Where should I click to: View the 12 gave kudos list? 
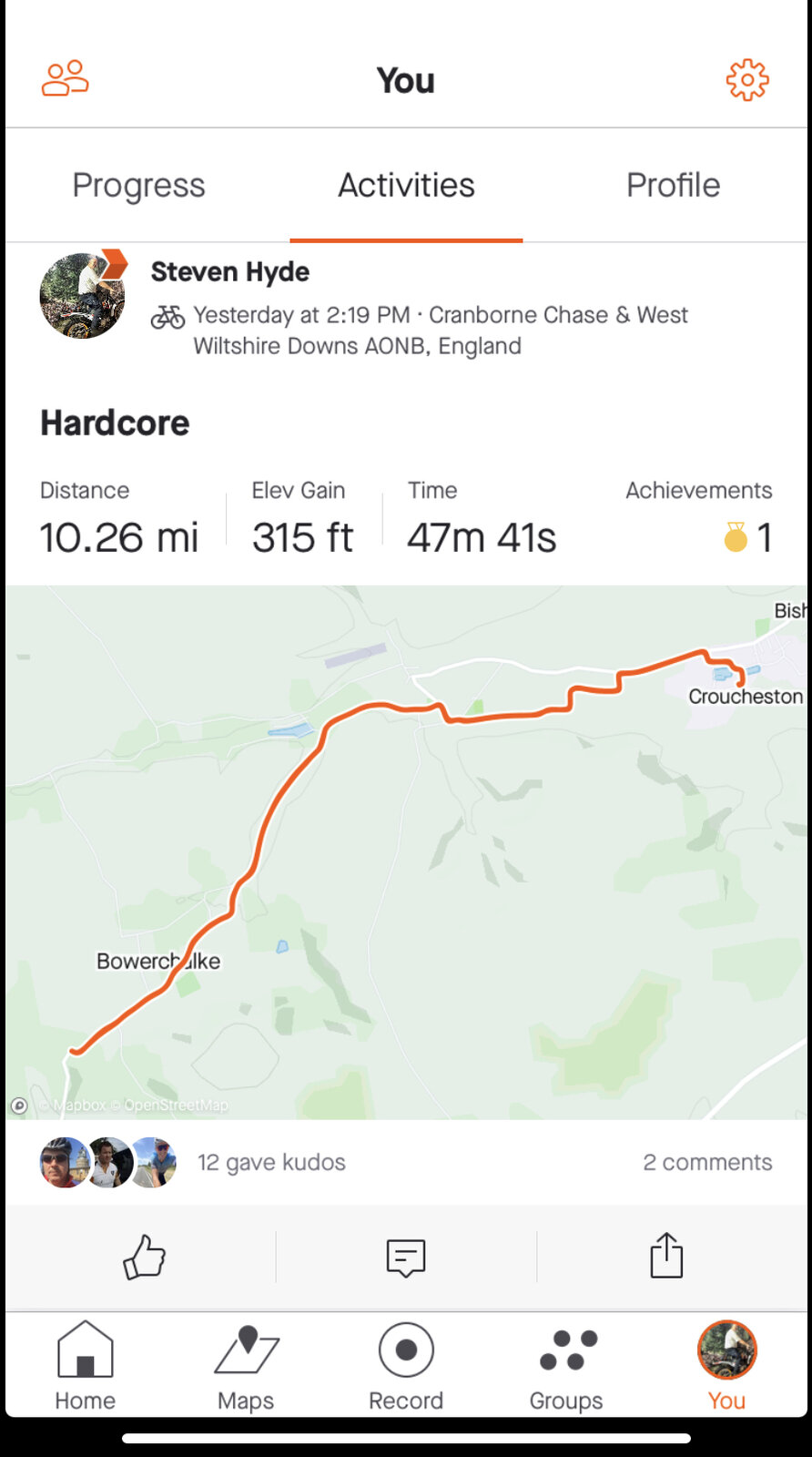coord(271,1162)
